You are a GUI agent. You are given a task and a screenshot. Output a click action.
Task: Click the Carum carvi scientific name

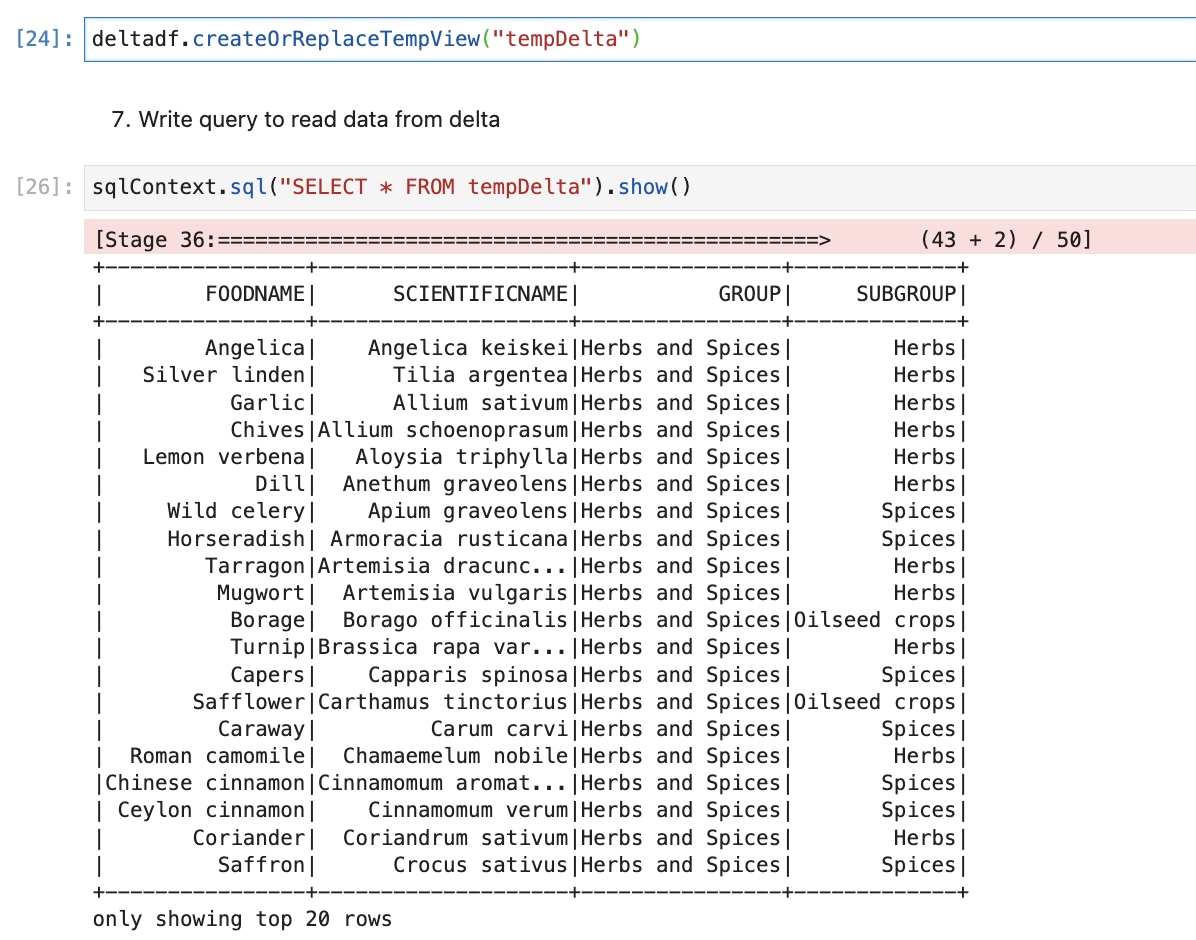498,729
